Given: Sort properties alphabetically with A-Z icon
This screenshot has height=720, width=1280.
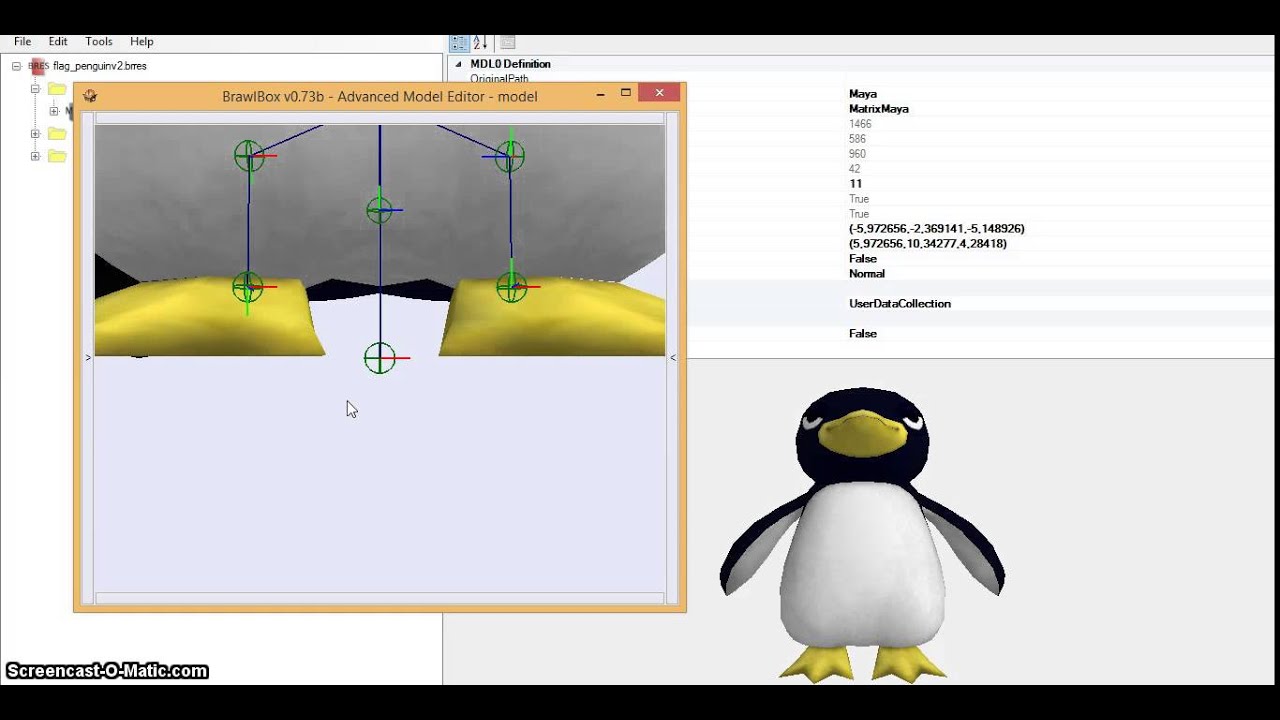Looking at the screenshot, I should (480, 43).
